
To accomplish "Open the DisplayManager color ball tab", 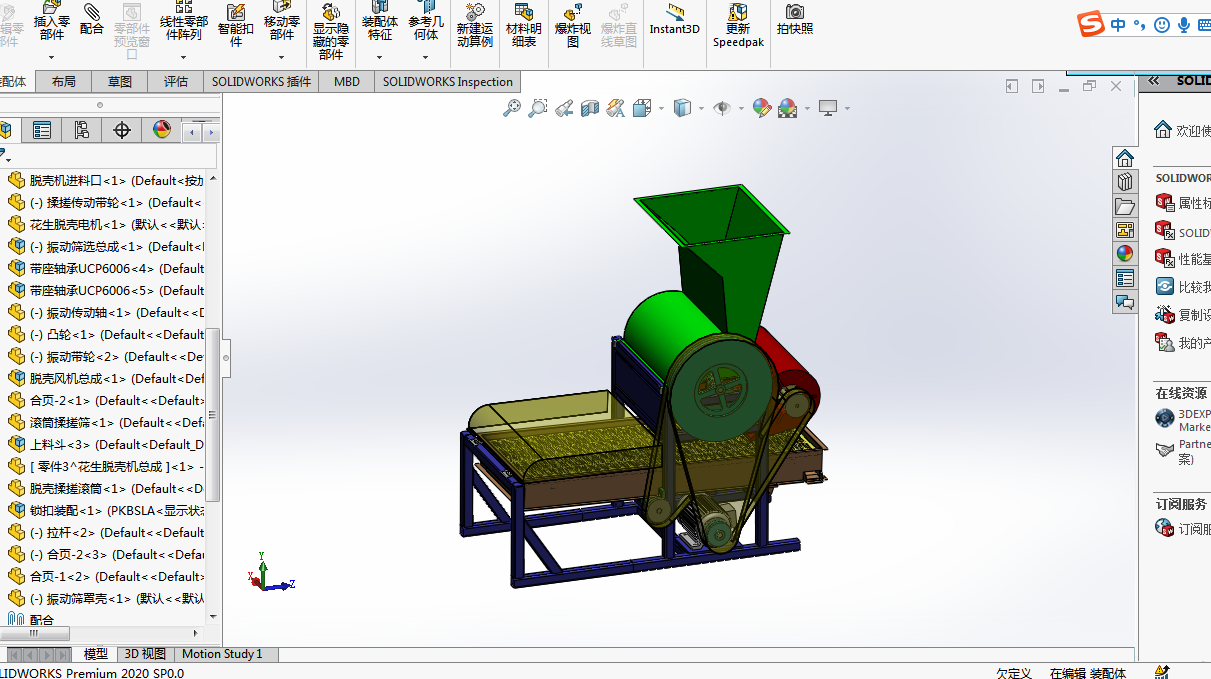I will pyautogui.click(x=162, y=130).
